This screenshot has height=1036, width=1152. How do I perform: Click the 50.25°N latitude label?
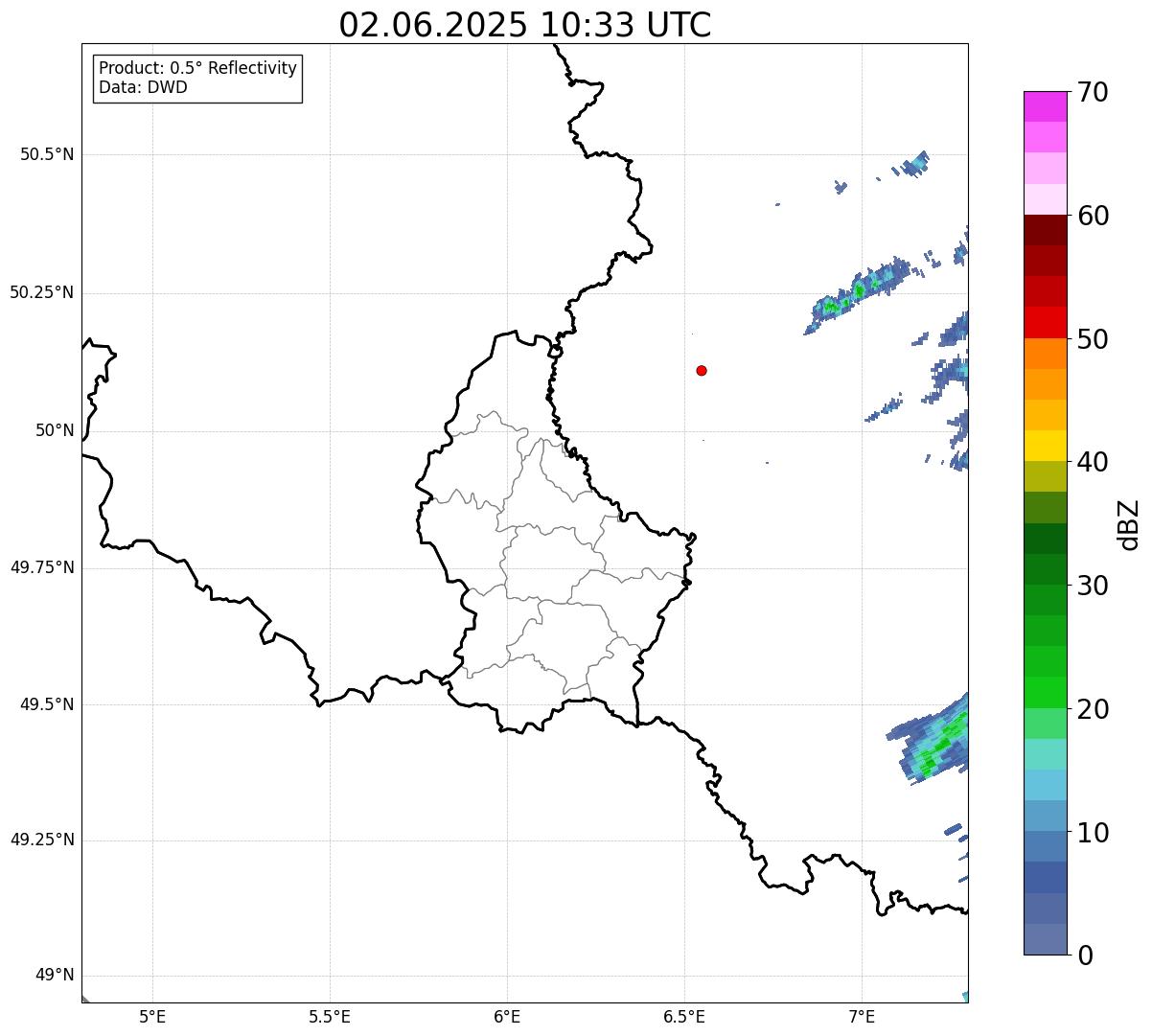point(42,292)
